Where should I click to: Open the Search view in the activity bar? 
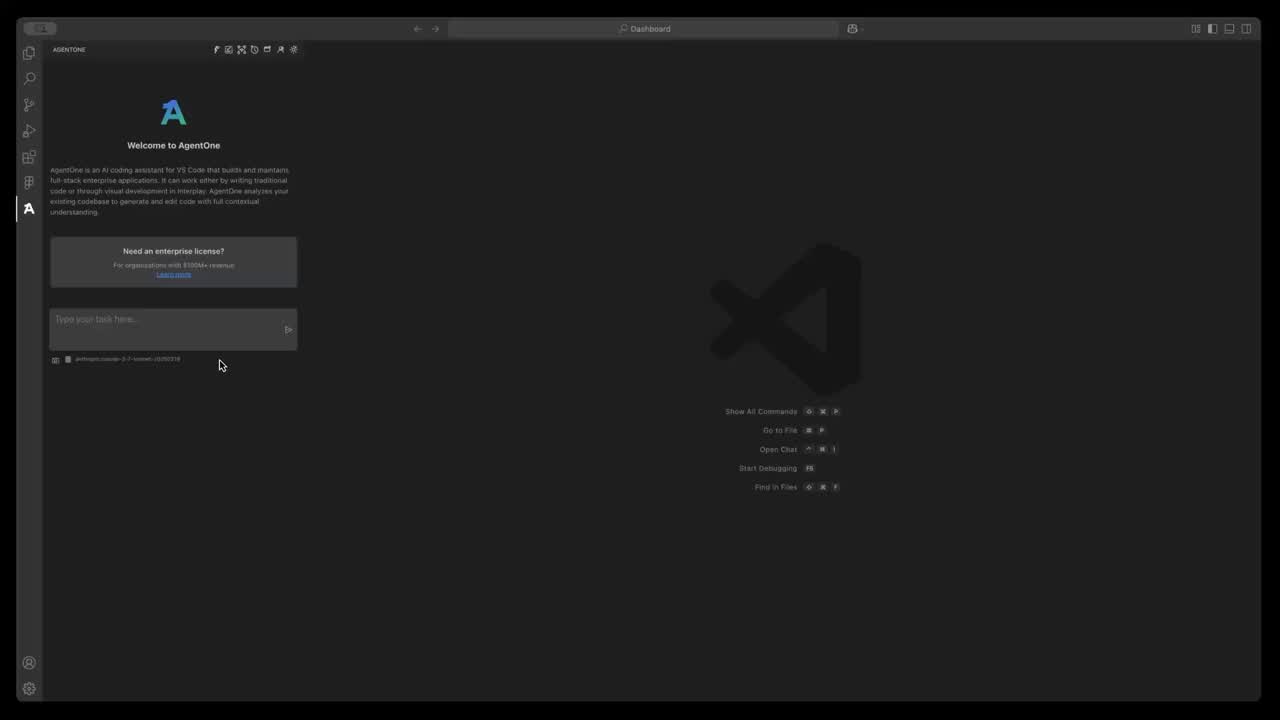tap(29, 79)
